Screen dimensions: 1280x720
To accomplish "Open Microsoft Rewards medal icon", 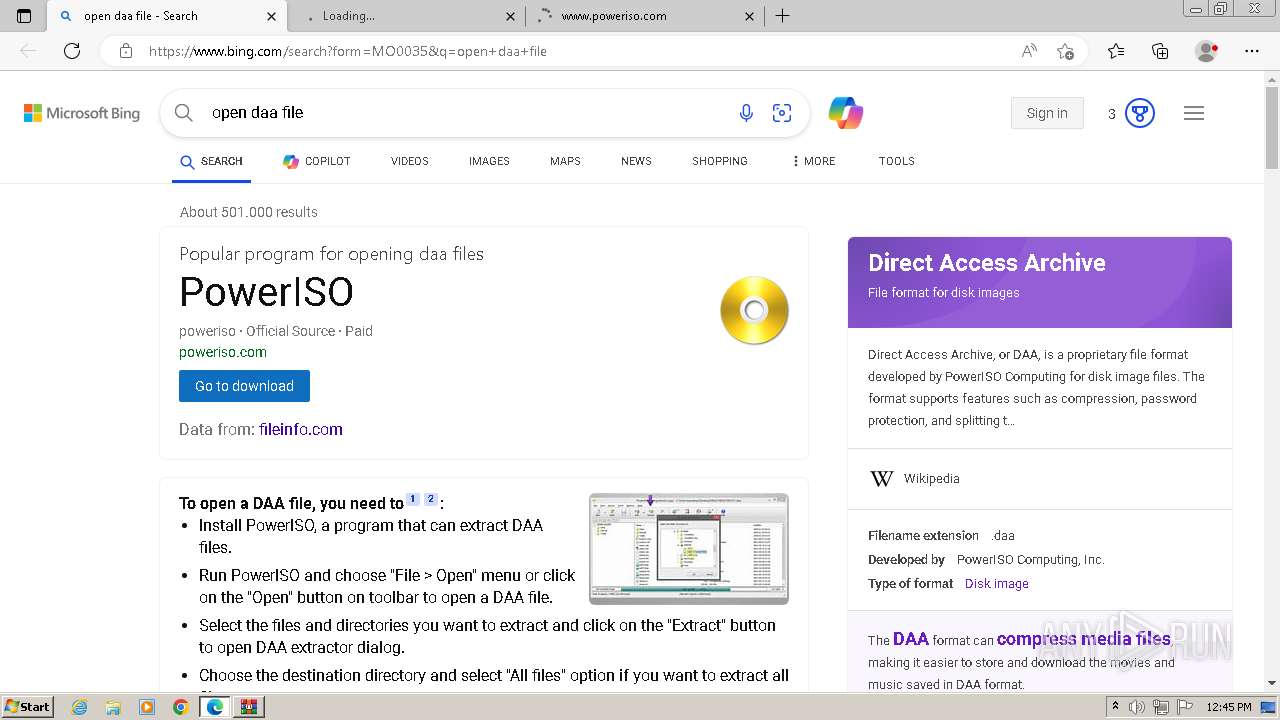I will pyautogui.click(x=1140, y=113).
